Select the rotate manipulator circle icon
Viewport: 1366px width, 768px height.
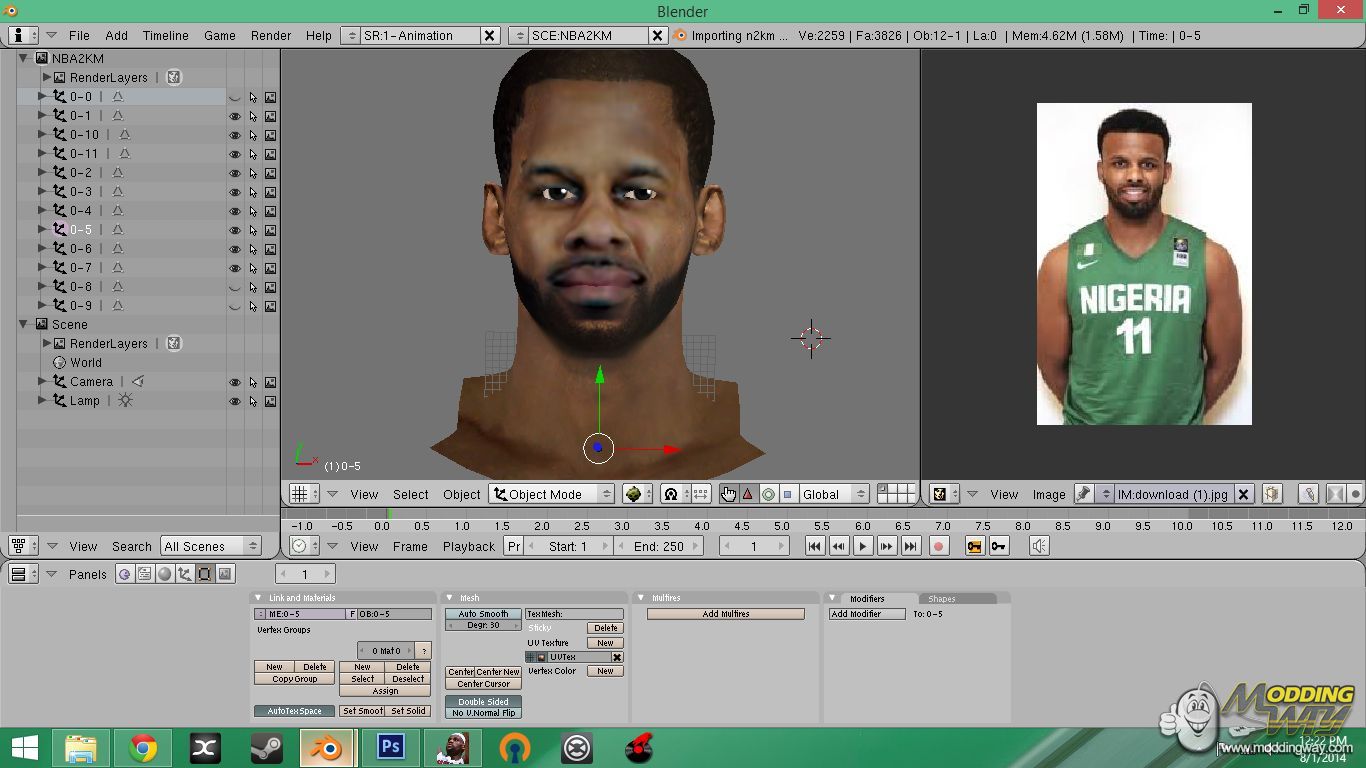coord(768,494)
